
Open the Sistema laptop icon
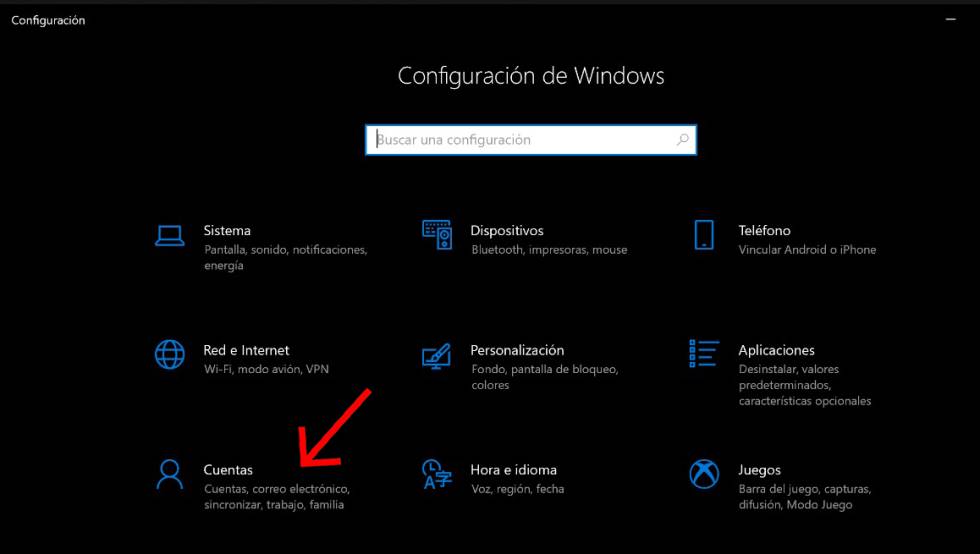(169, 236)
